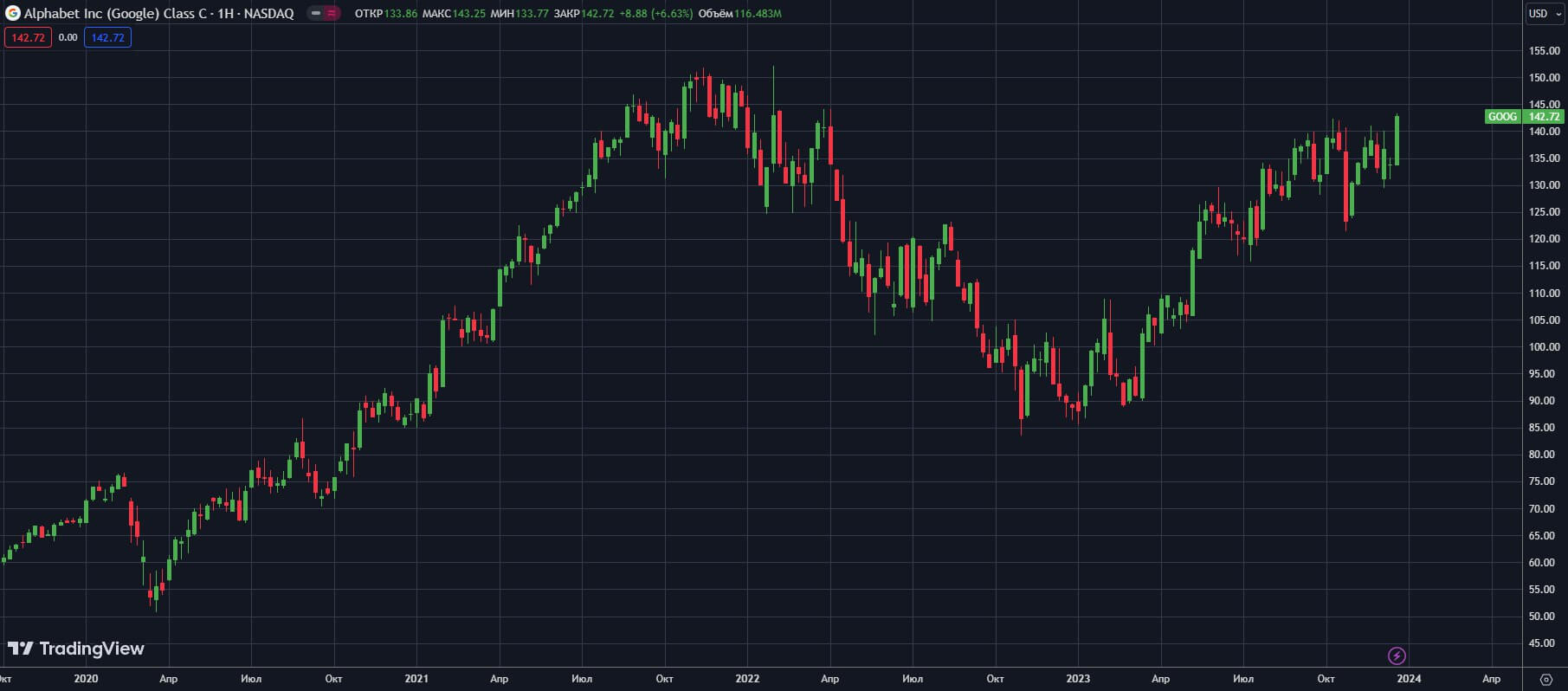1568x691 pixels.
Task: Click the blue buy price button 142.72
Action: point(107,37)
